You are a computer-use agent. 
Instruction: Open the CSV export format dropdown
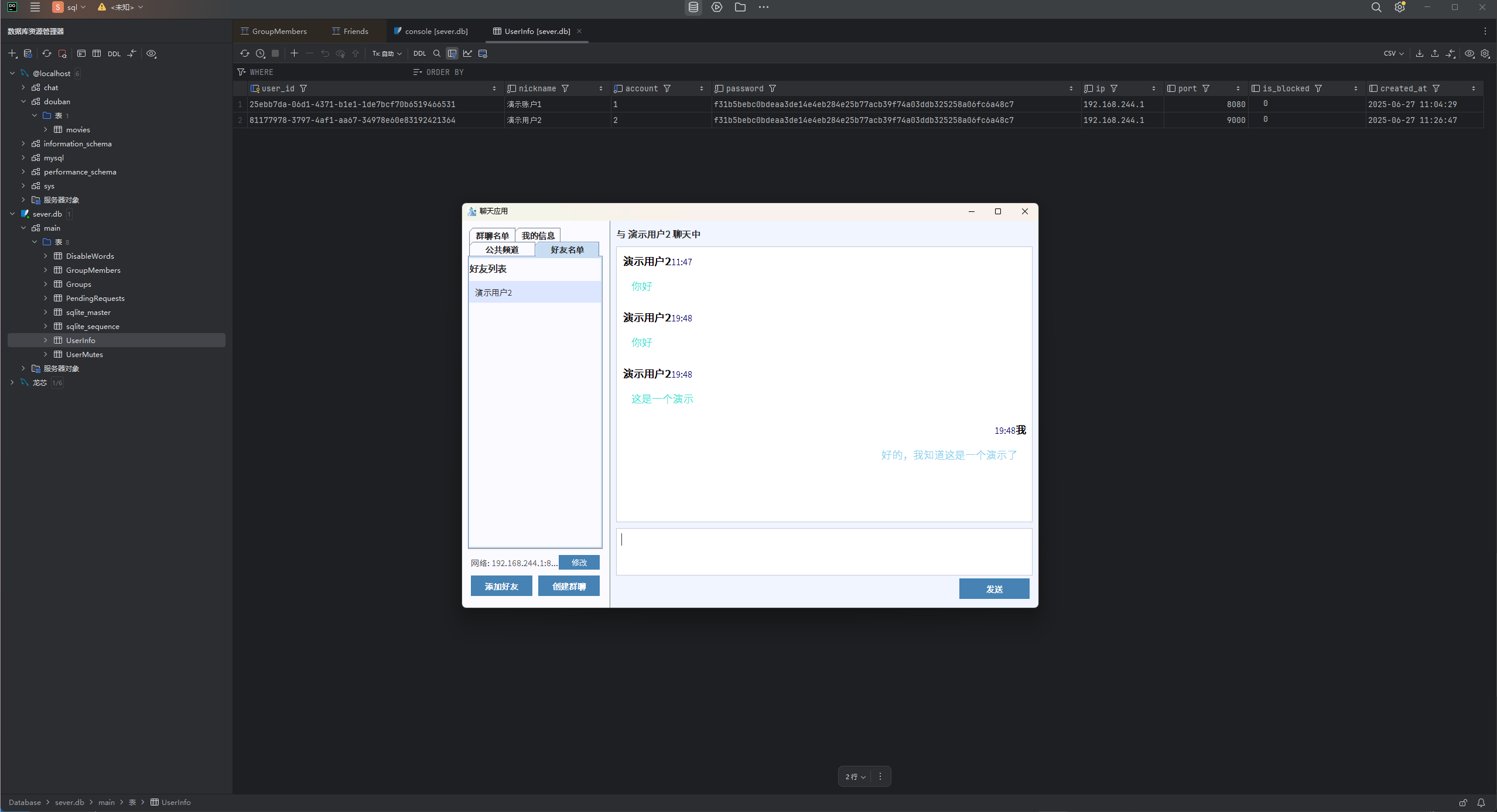pyautogui.click(x=1393, y=53)
